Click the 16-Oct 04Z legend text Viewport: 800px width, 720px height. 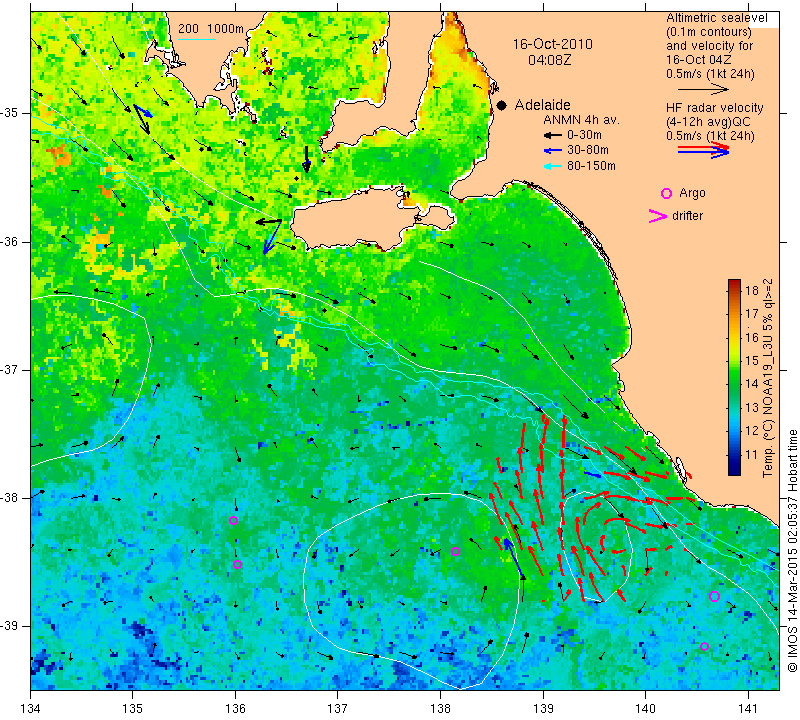pyautogui.click(x=698, y=60)
